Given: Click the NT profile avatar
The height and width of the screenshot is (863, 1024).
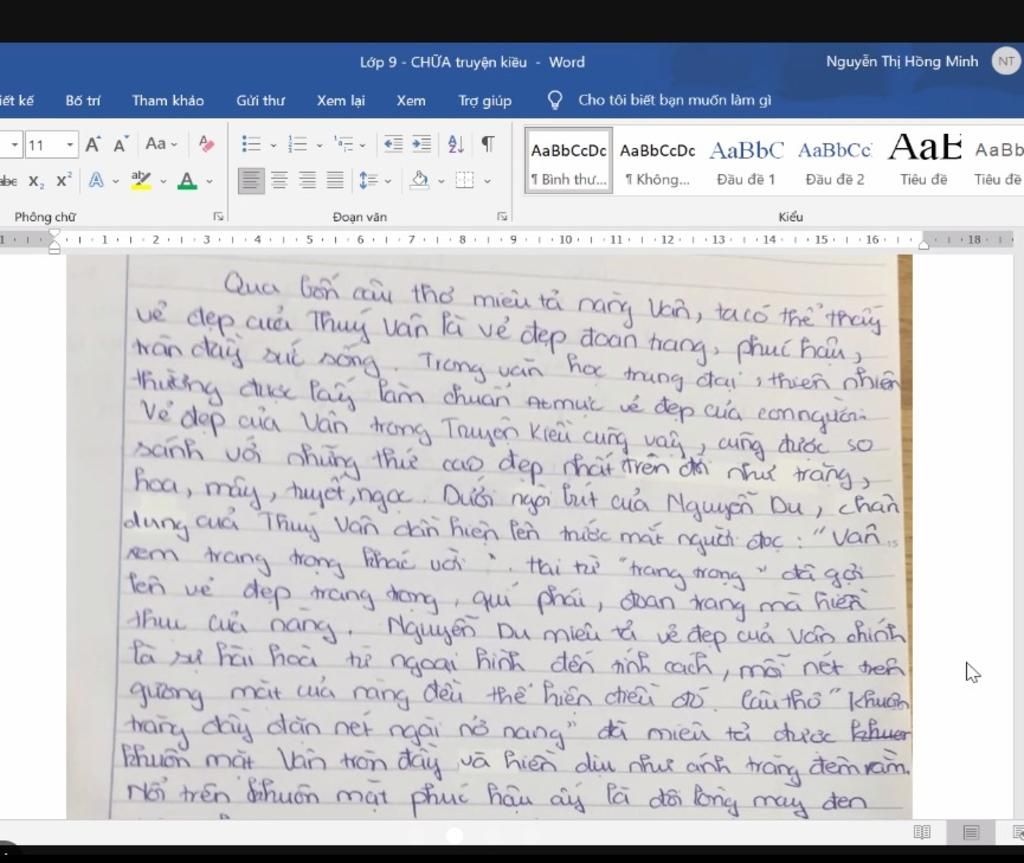Looking at the screenshot, I should point(1006,61).
